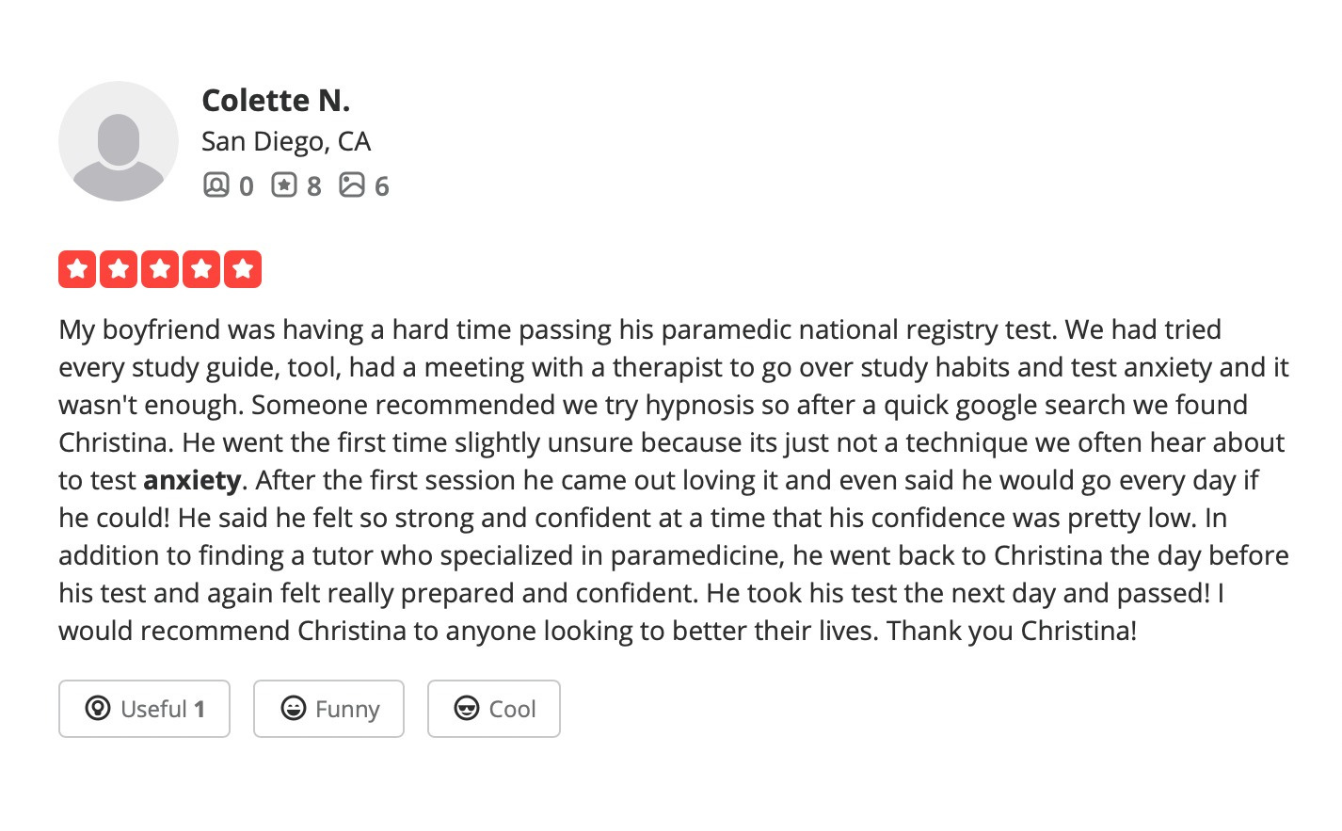Screen dimensions: 1342x831
Task: Mark the review as Funny
Action: (328, 708)
